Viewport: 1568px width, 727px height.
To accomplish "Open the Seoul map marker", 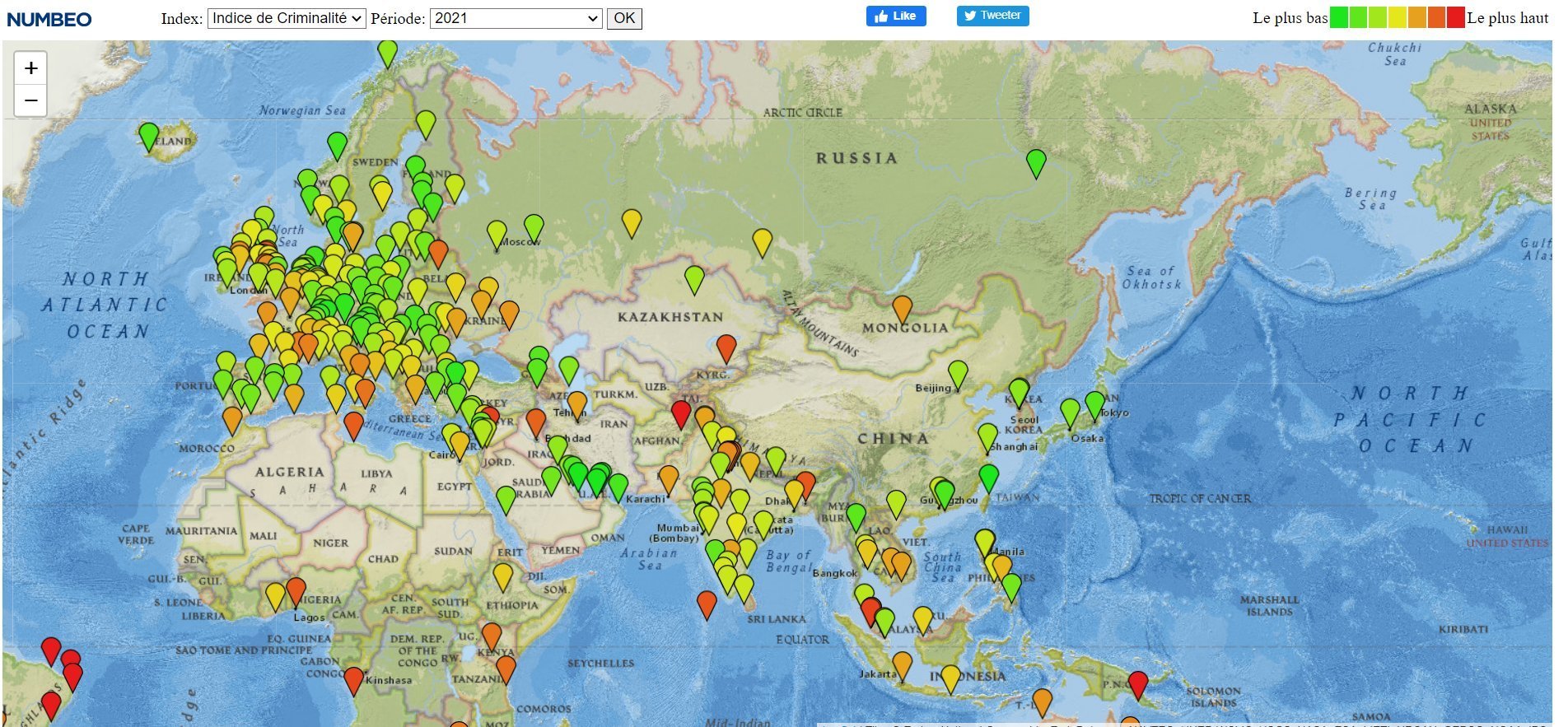I will (1020, 393).
